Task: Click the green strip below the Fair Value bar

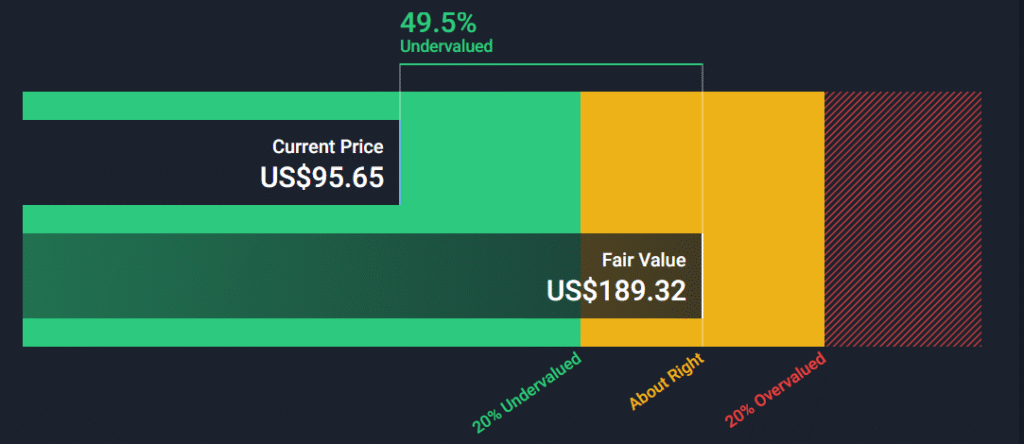Action: [300, 333]
